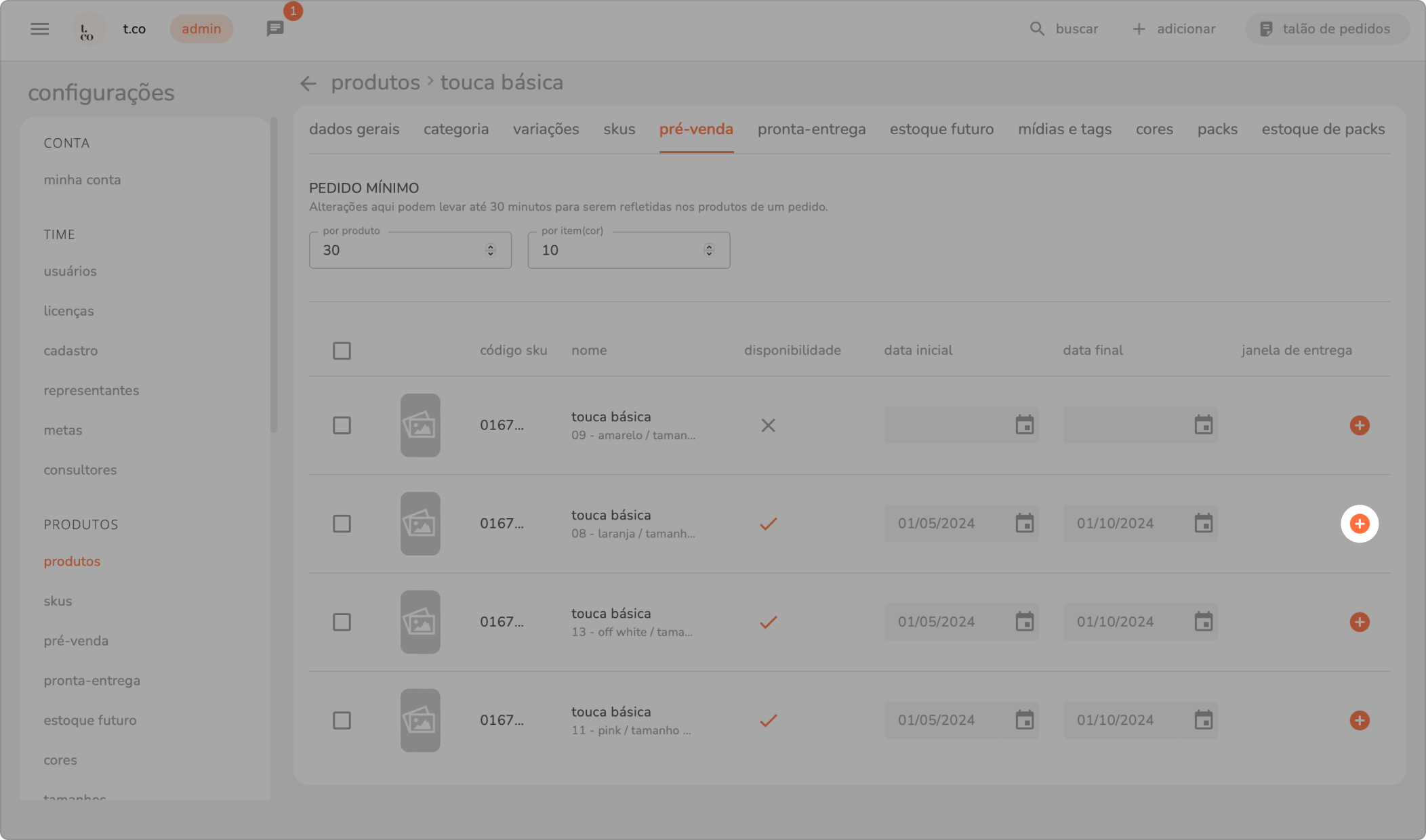Image resolution: width=1426 pixels, height=840 pixels.
Task: Open data final calendar in amarelo row
Action: point(1203,425)
